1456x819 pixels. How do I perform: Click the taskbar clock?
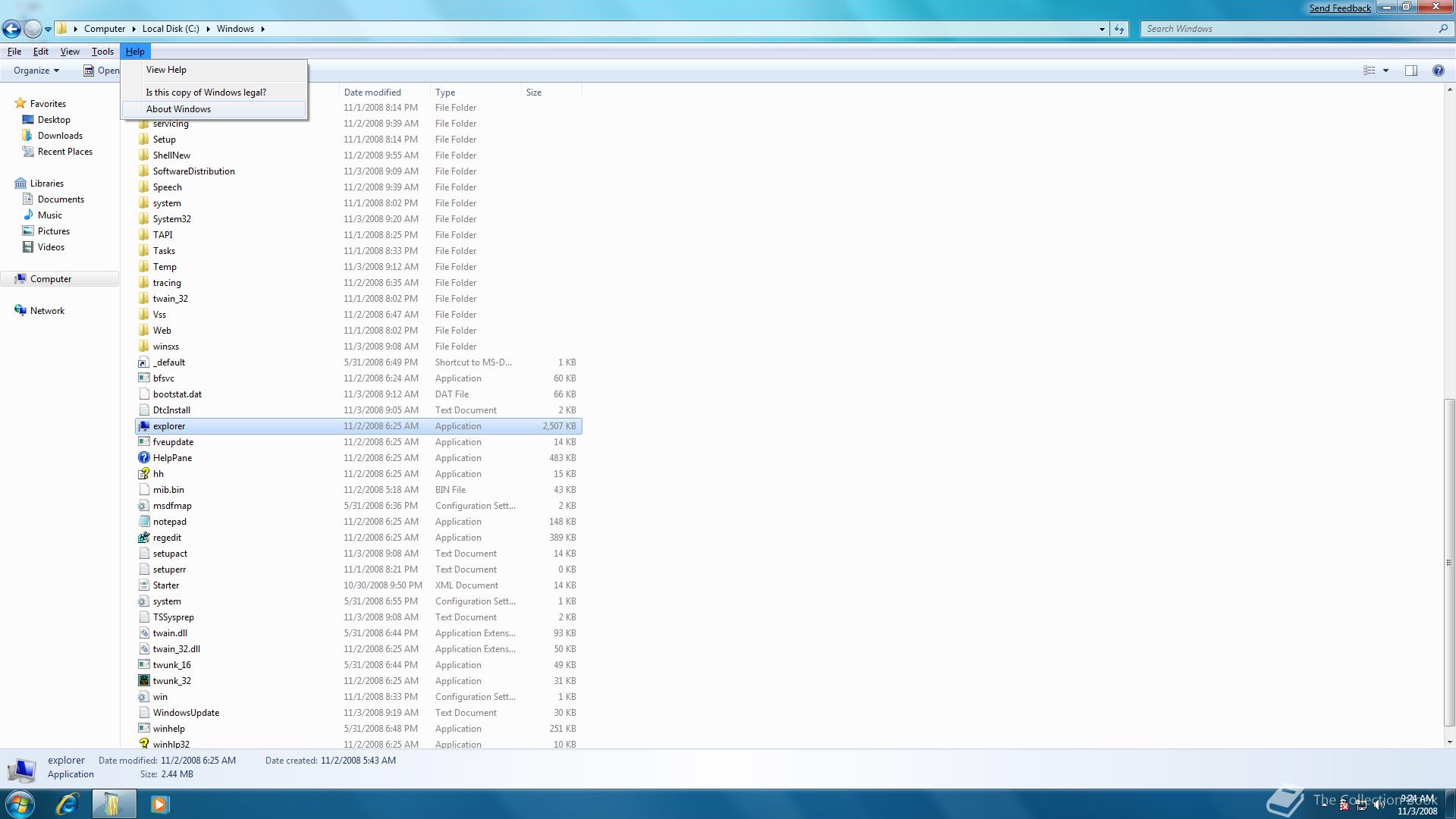click(x=1417, y=805)
